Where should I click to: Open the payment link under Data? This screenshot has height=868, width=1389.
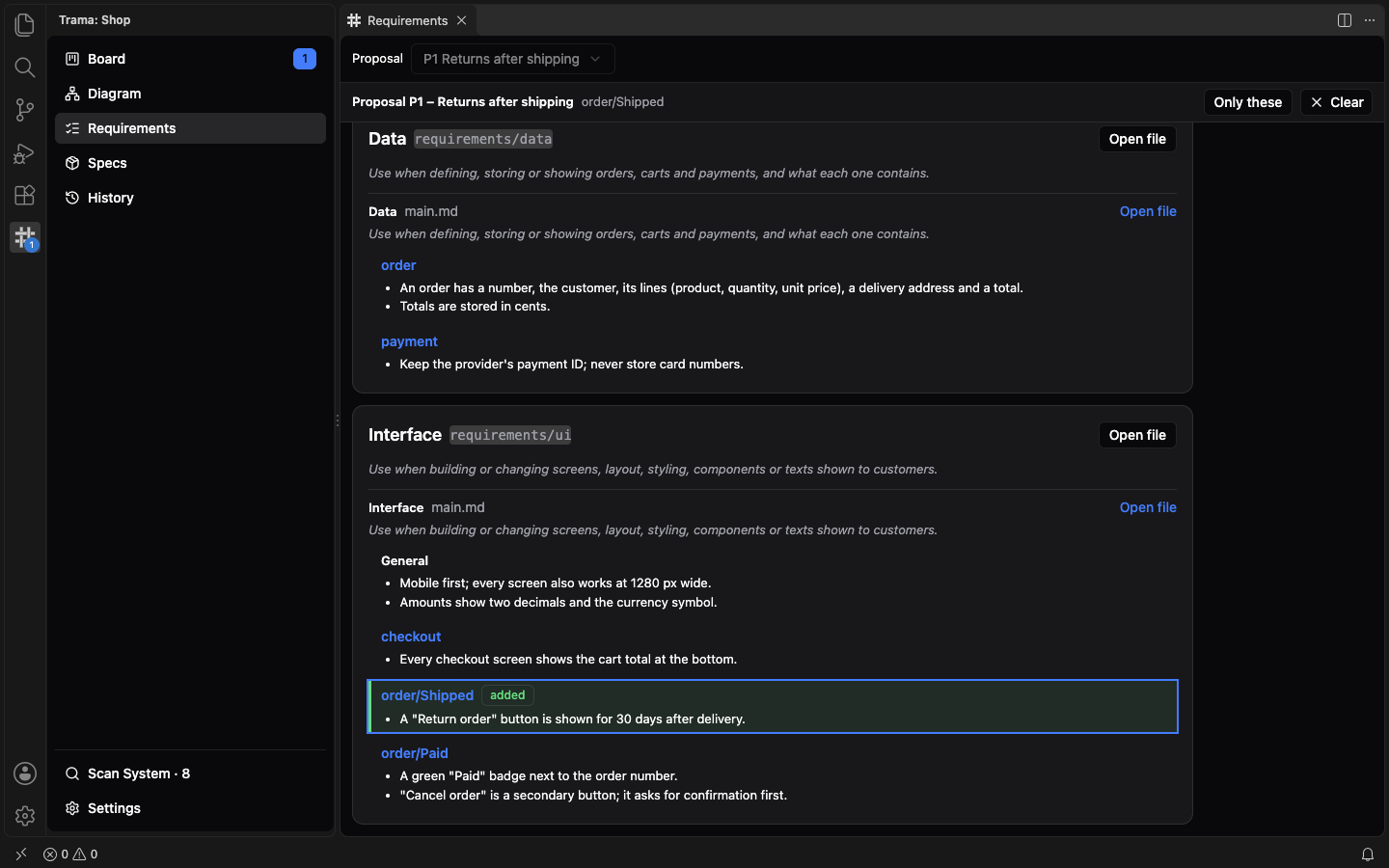click(x=409, y=341)
